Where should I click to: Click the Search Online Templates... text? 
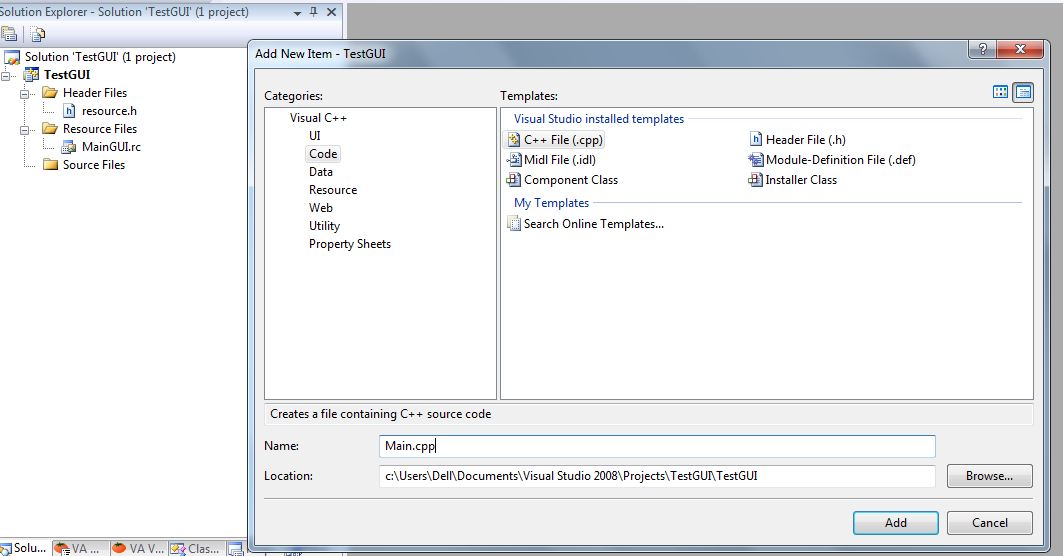[x=594, y=224]
